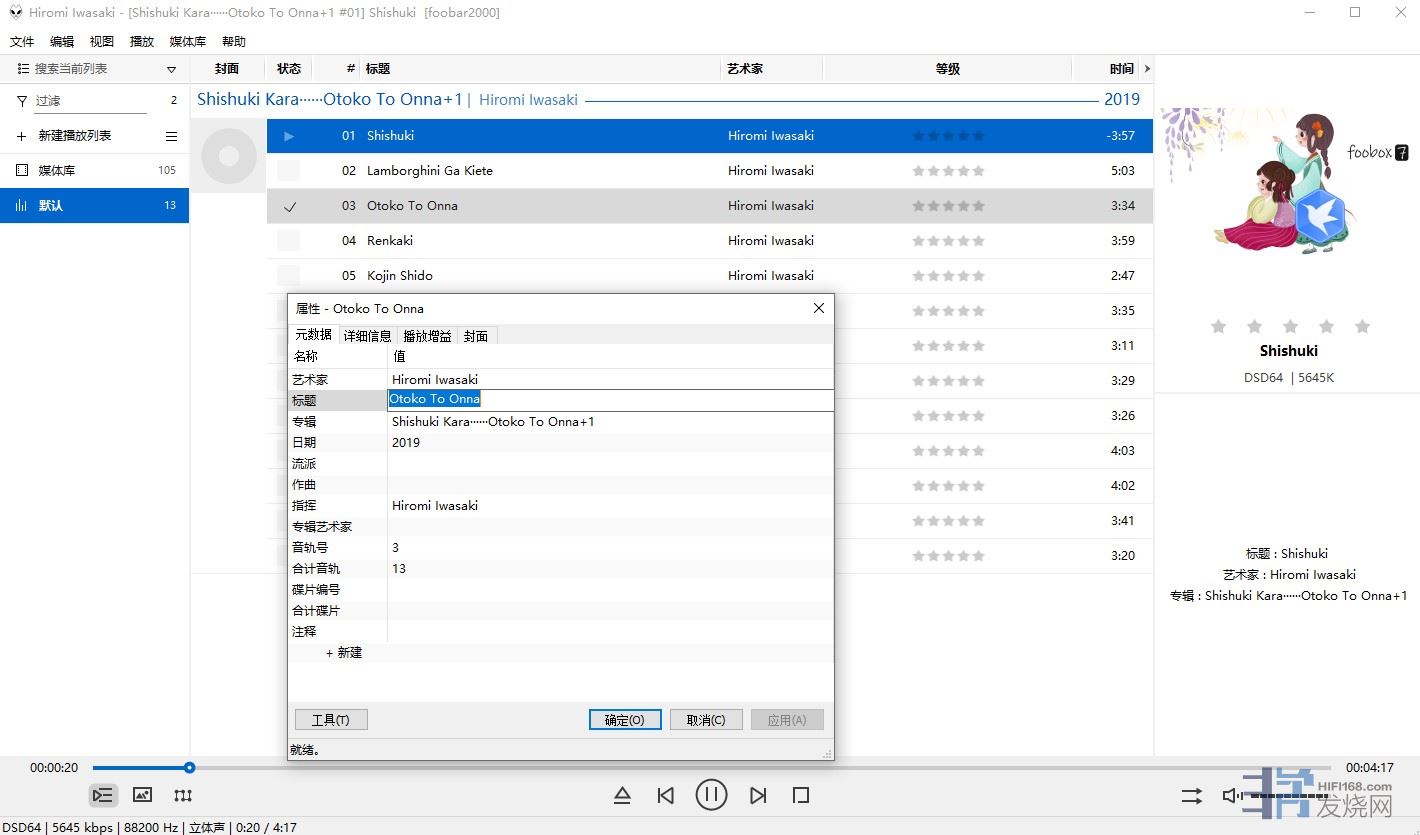Switch to the 详细信息 tab in properties

[x=367, y=336]
